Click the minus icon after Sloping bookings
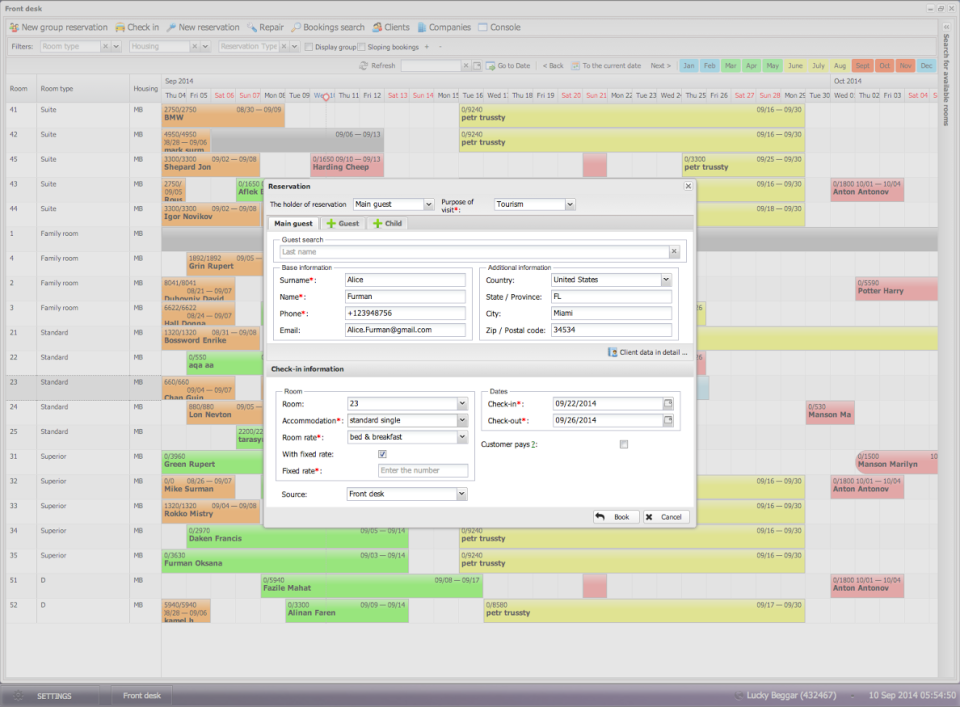 440,47
